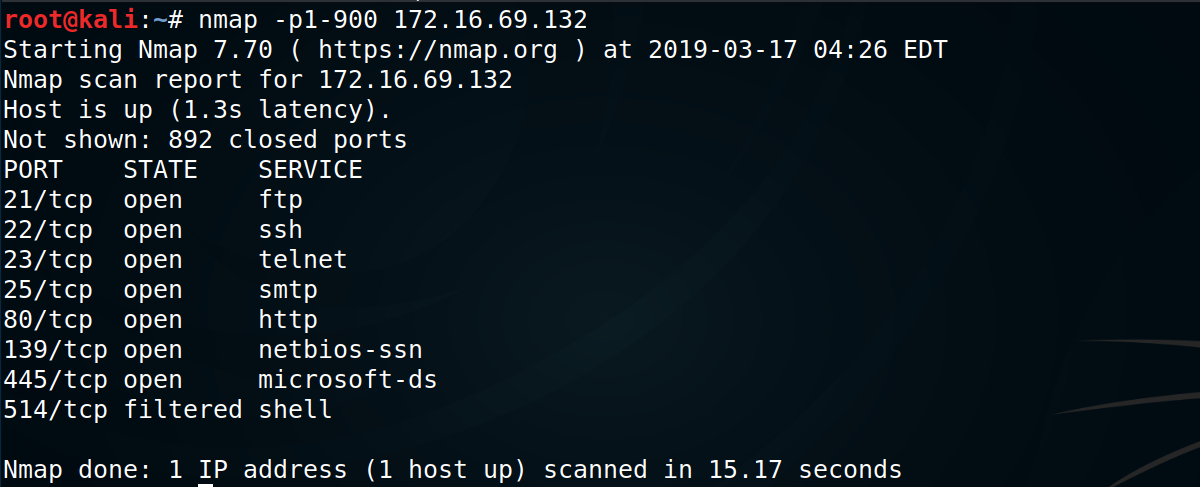Screen dimensions: 1200x487
Task: Click the SERVICE column header
Action: pos(310,169)
